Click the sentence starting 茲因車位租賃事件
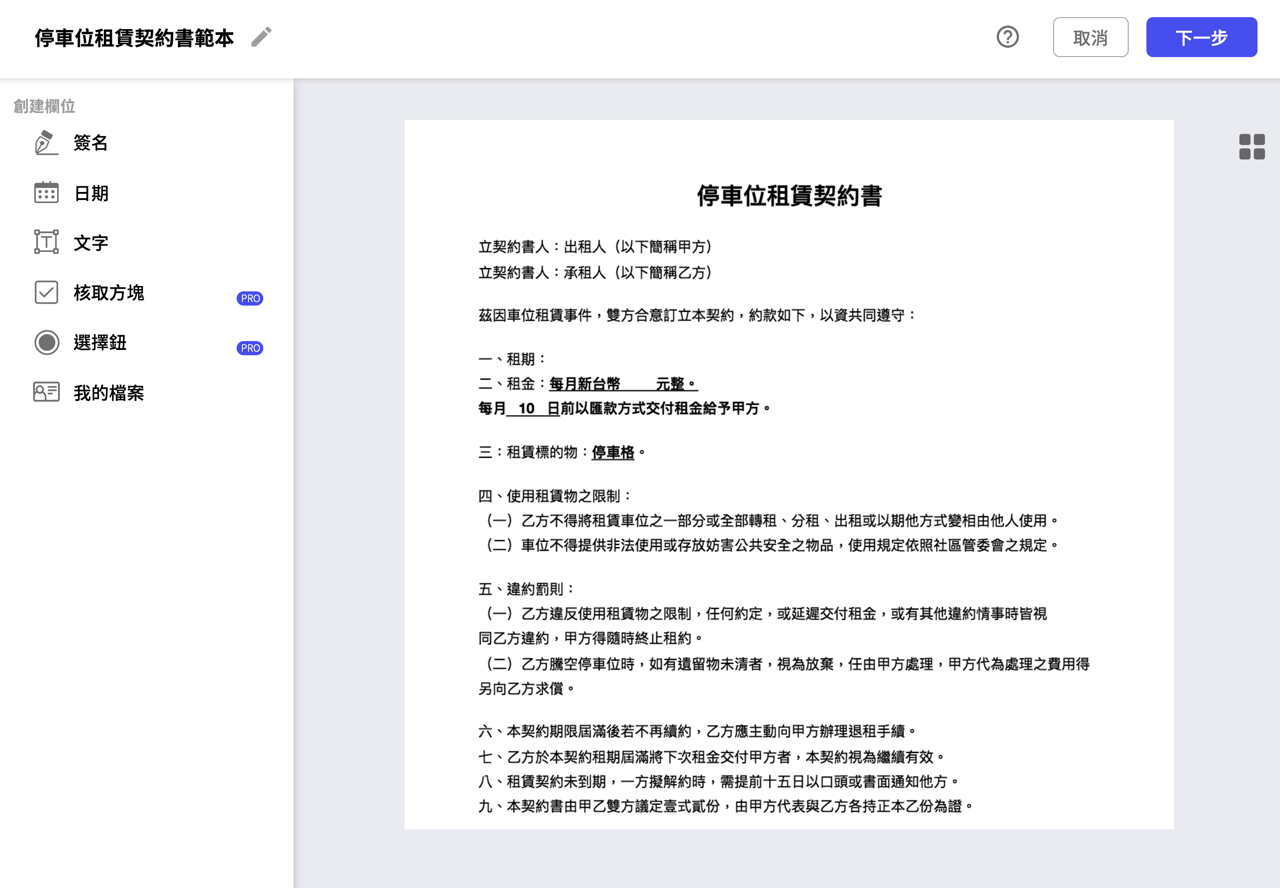This screenshot has width=1280, height=888. [x=697, y=315]
